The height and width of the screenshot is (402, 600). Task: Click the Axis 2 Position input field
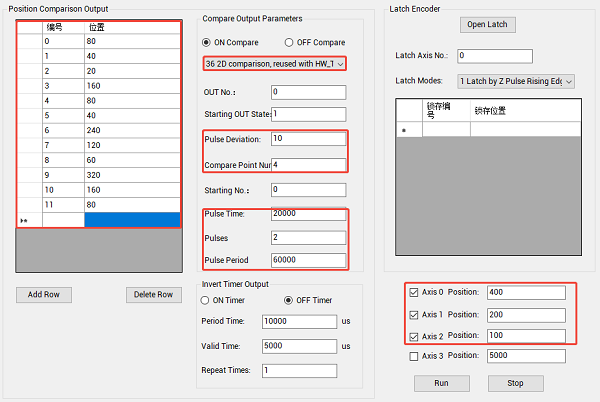(525, 336)
